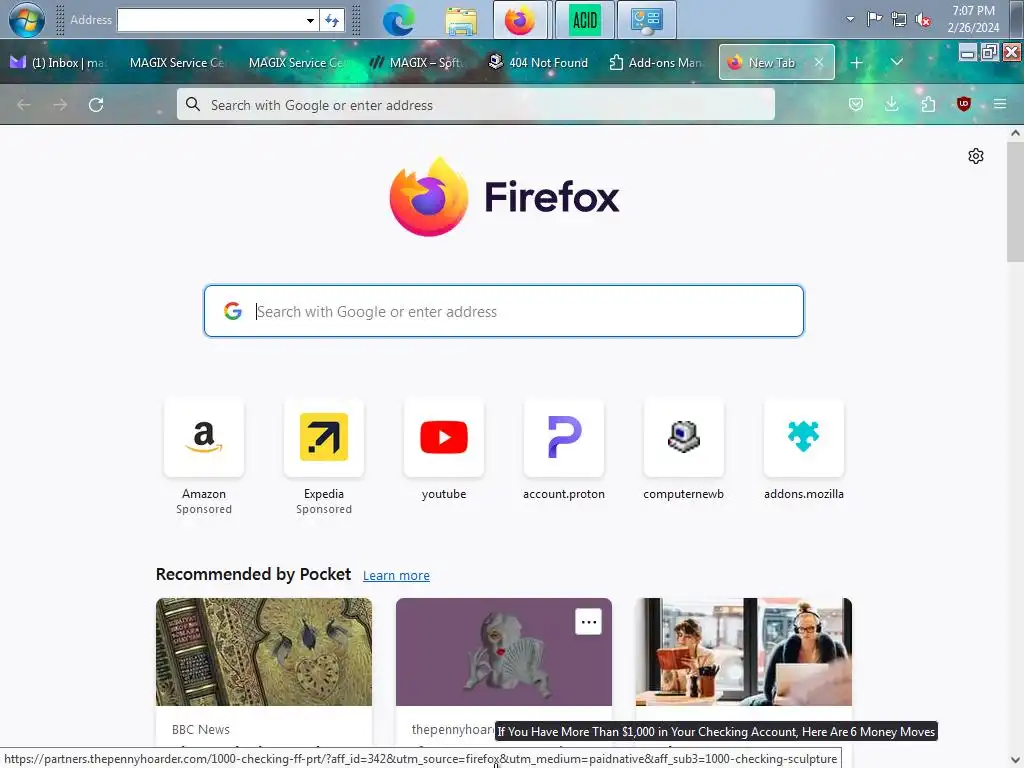The width and height of the screenshot is (1024, 768).
Task: Click the Recommended by Pocket heading
Action: (253, 574)
